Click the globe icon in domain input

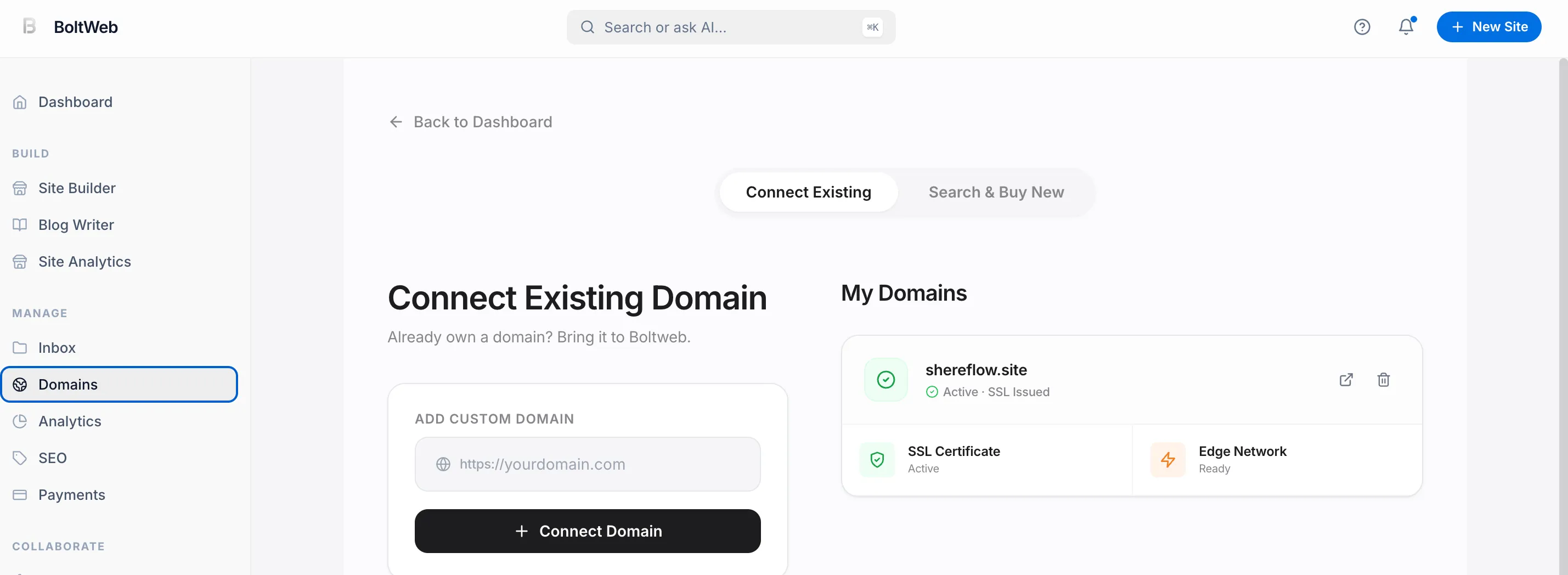(x=443, y=464)
